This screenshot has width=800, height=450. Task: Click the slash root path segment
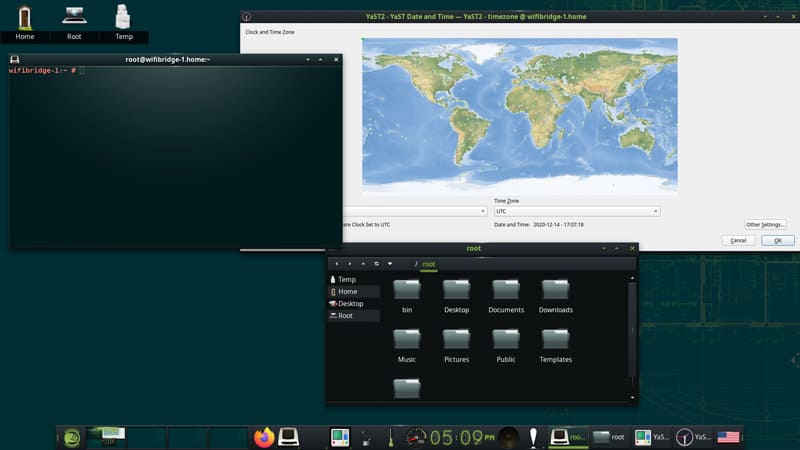pyautogui.click(x=416, y=264)
